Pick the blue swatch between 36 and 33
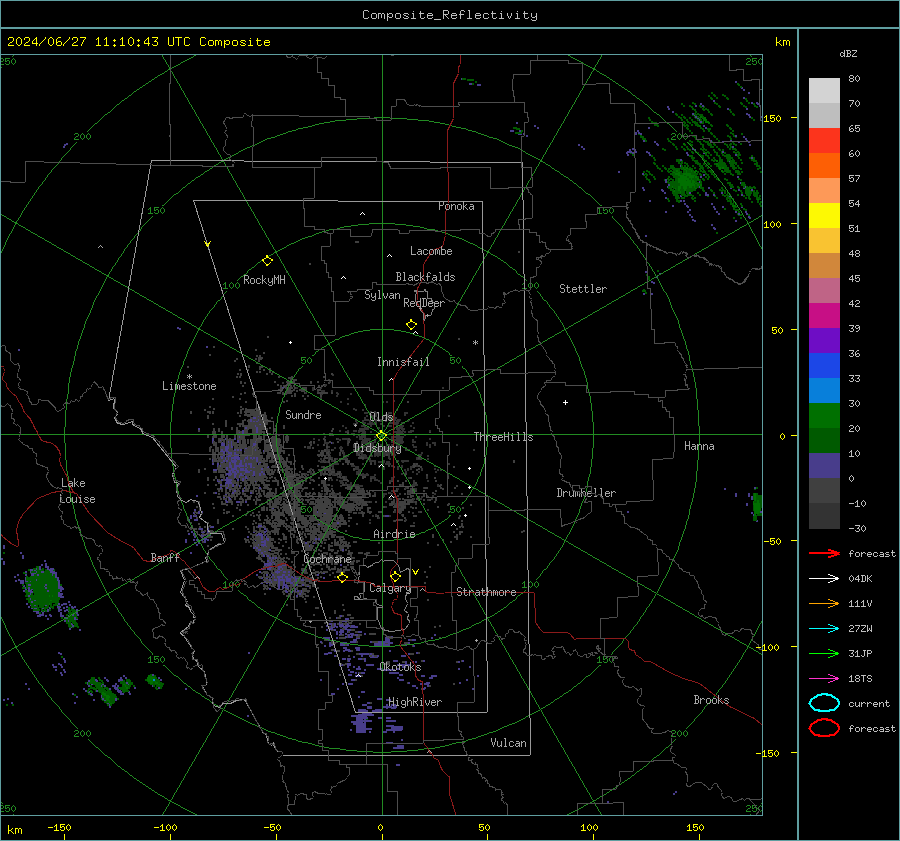900x841 pixels. 824,366
